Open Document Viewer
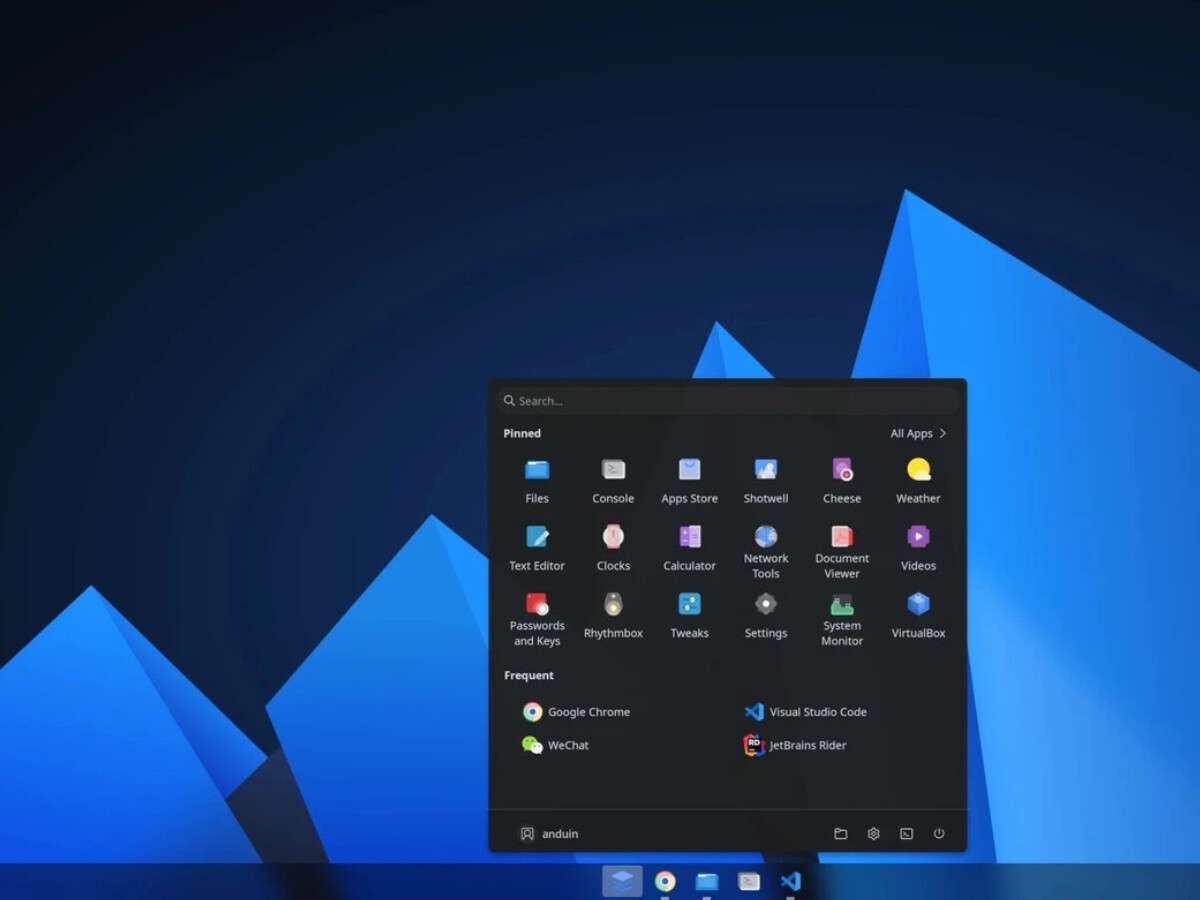This screenshot has height=900, width=1200. (841, 550)
